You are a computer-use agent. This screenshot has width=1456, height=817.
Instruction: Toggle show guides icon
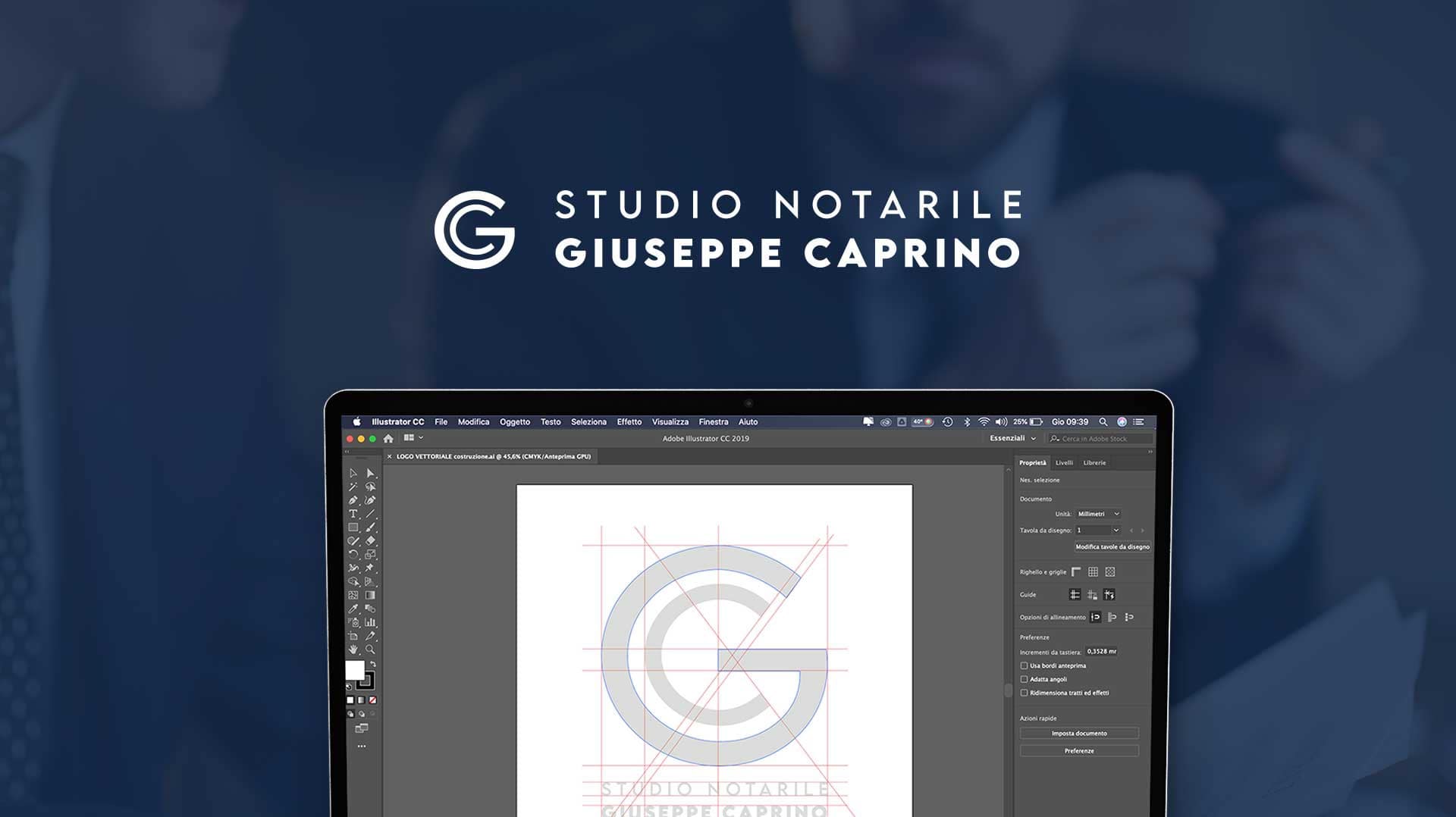(x=1075, y=594)
